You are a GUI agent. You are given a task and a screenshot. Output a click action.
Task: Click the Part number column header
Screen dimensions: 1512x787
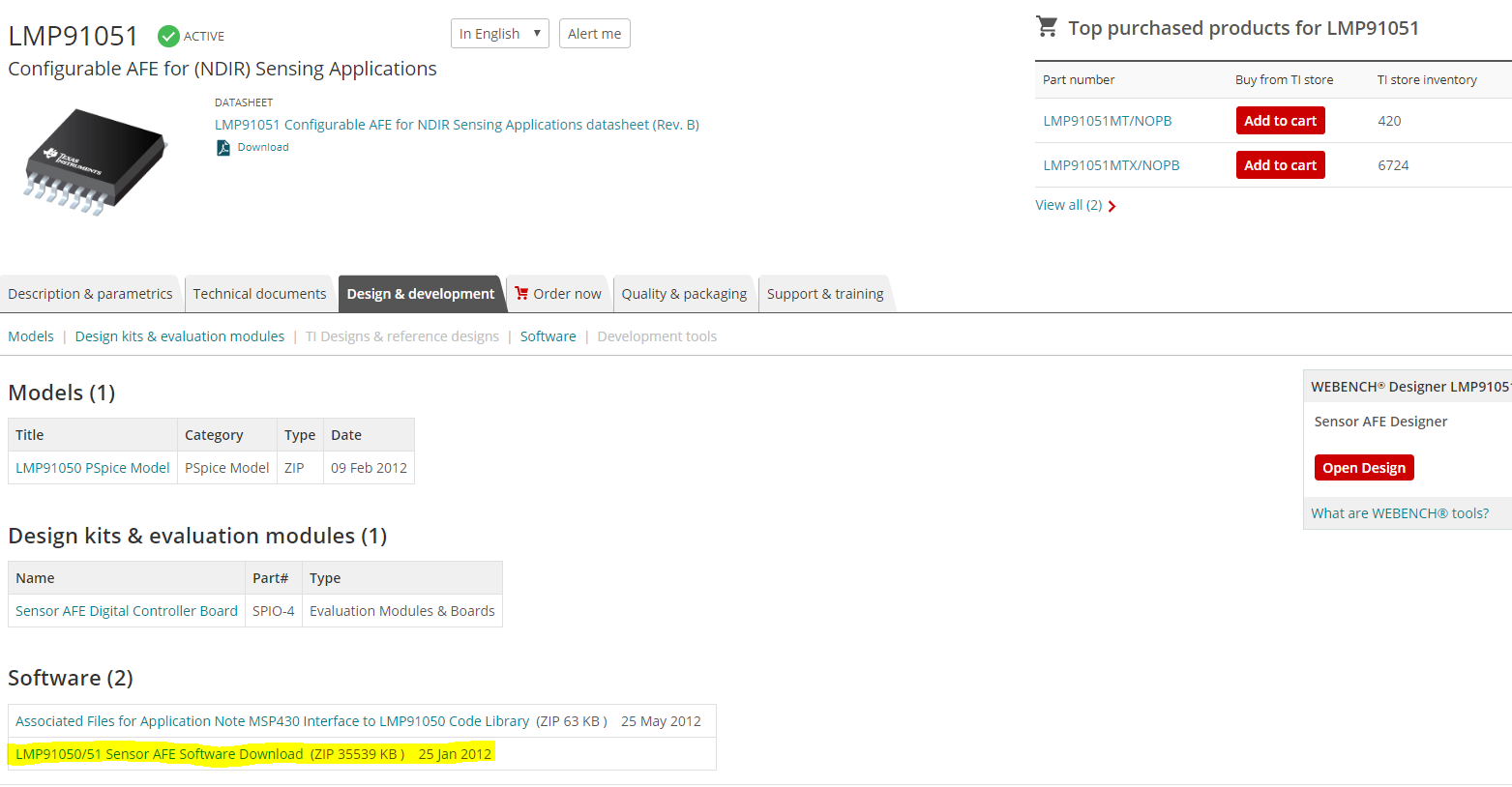coord(1079,80)
